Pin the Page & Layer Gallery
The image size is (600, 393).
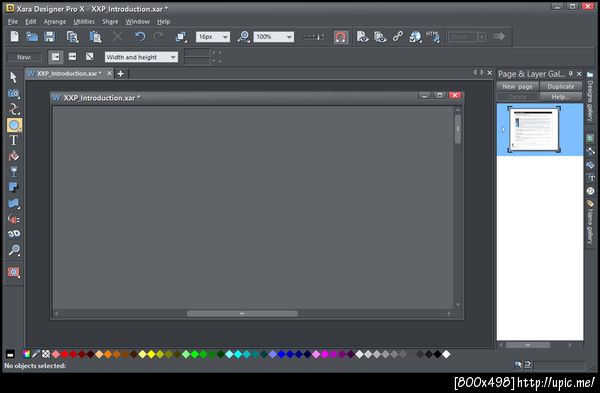pos(570,74)
